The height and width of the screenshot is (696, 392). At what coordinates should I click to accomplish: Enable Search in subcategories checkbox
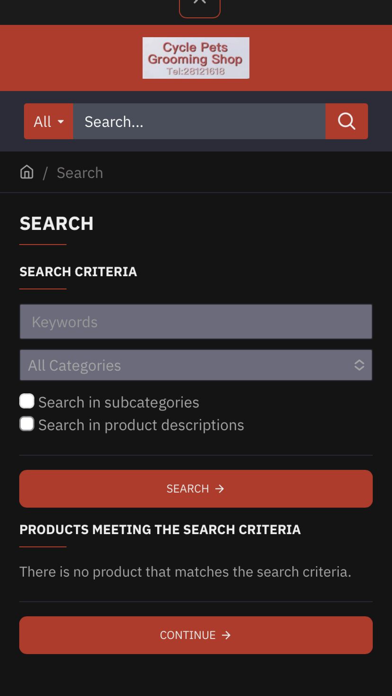pos(27,401)
